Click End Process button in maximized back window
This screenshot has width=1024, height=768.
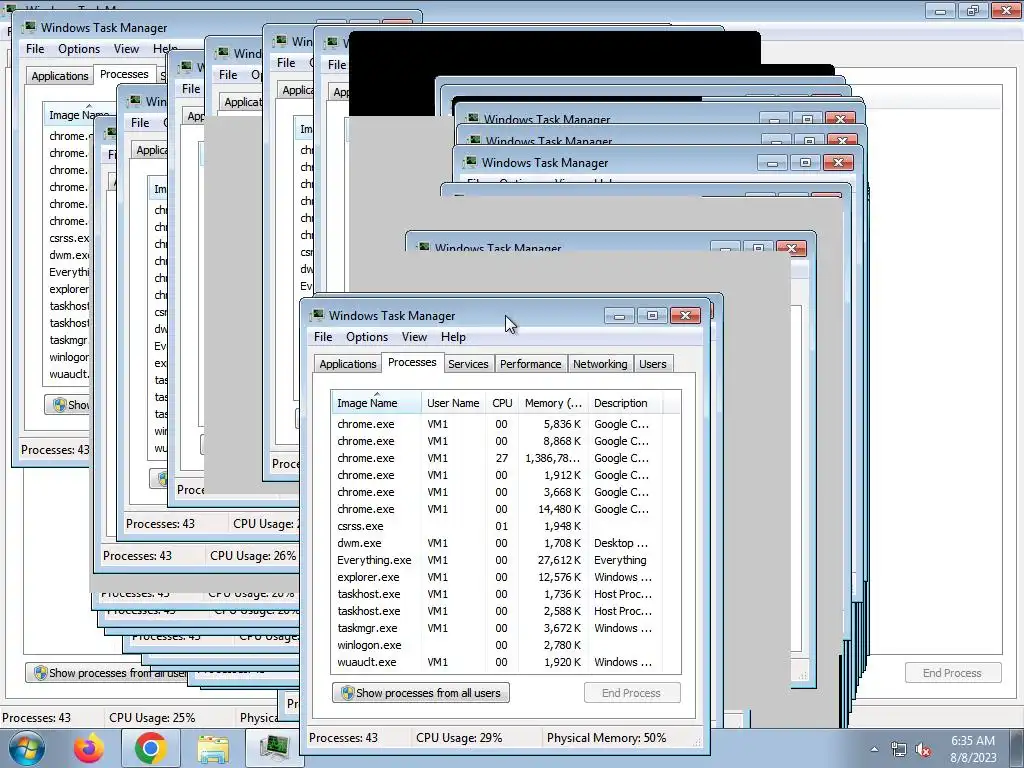953,673
